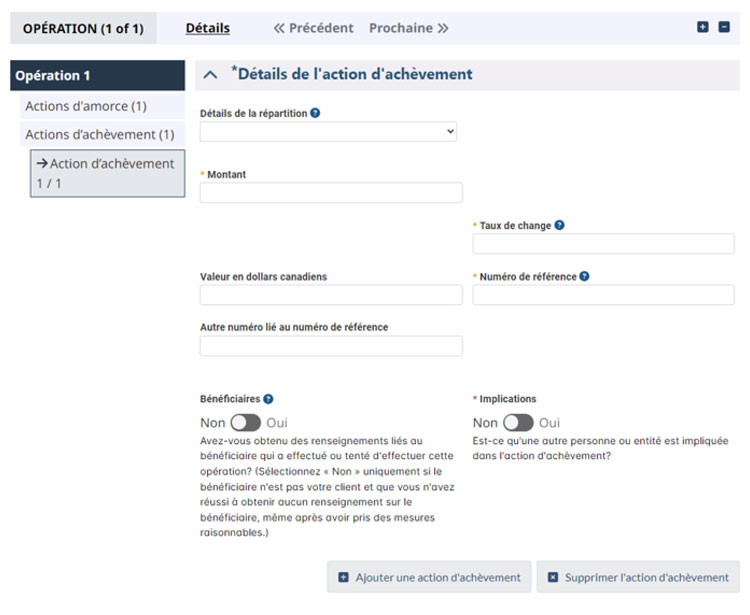This screenshot has height=615, width=750.
Task: Switch to the Détails tab
Action: [x=207, y=28]
